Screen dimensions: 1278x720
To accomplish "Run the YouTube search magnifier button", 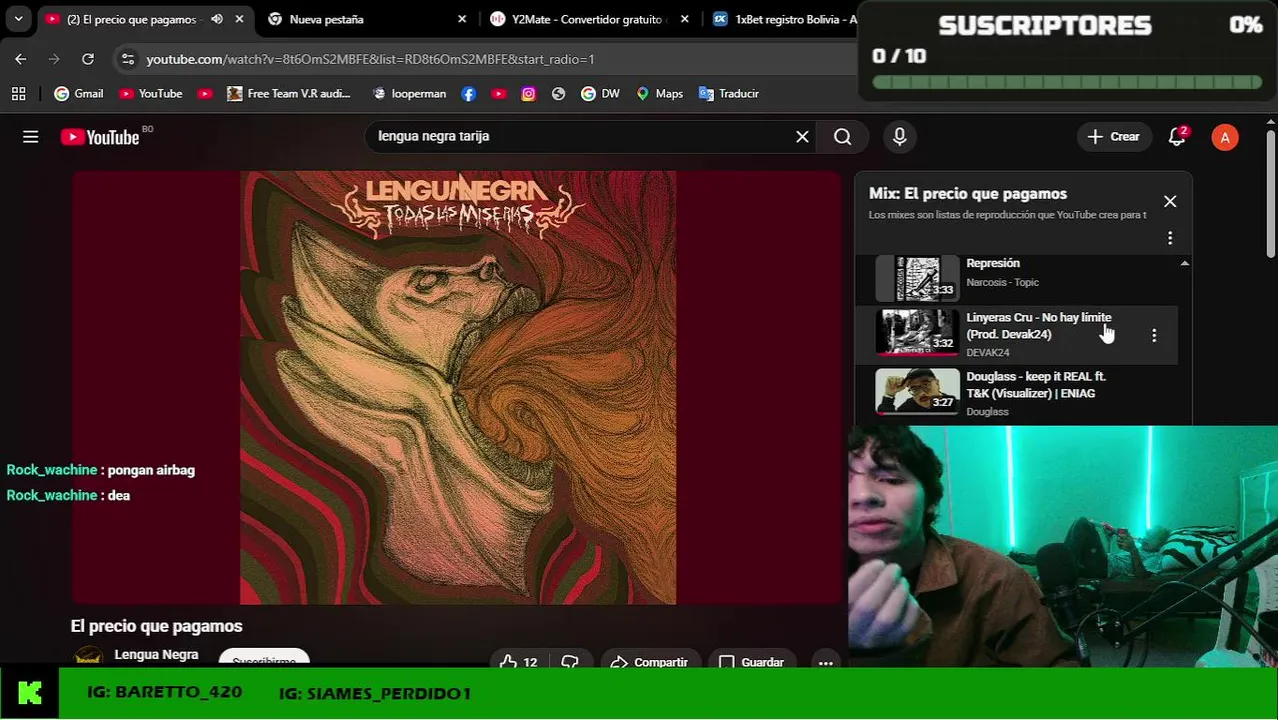I will pos(843,137).
